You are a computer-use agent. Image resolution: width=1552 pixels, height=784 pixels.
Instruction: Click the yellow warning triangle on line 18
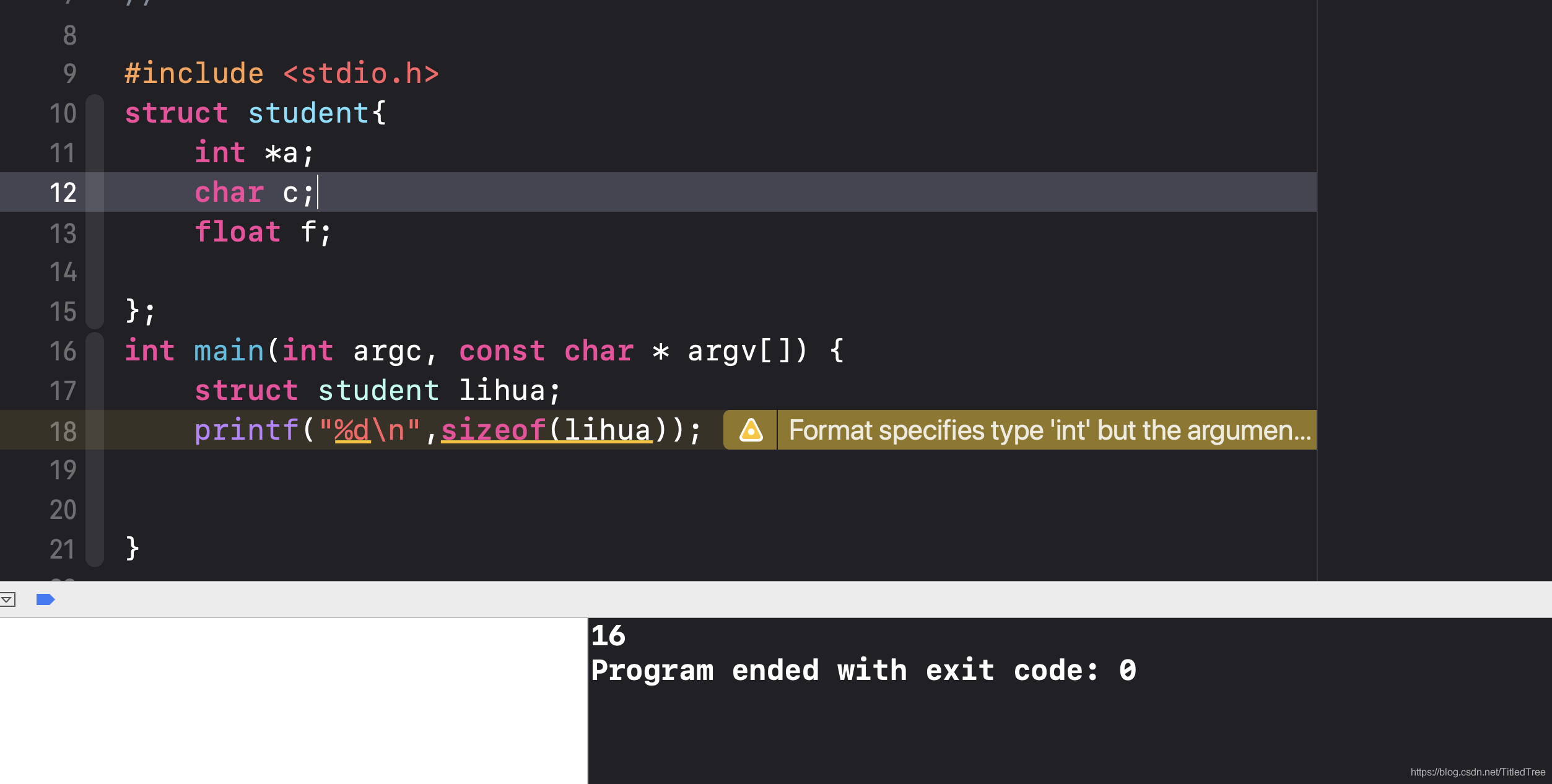click(x=751, y=430)
